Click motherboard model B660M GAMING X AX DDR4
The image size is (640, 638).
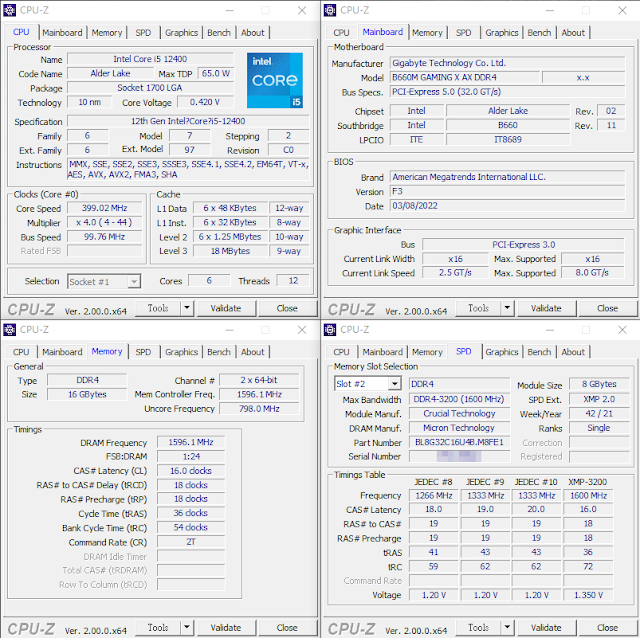click(x=464, y=78)
